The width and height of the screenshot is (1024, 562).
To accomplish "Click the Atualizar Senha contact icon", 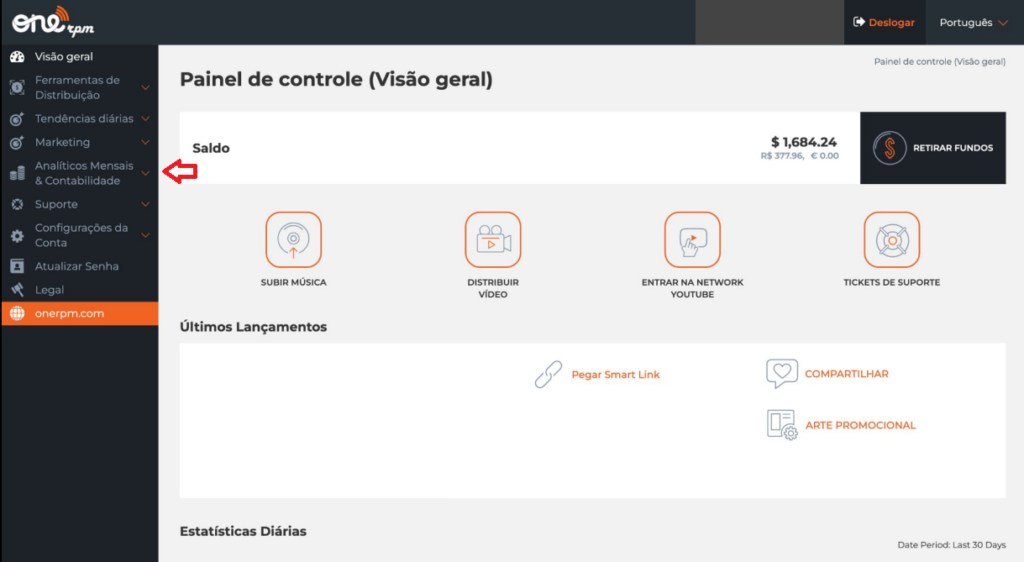I will (x=17, y=266).
